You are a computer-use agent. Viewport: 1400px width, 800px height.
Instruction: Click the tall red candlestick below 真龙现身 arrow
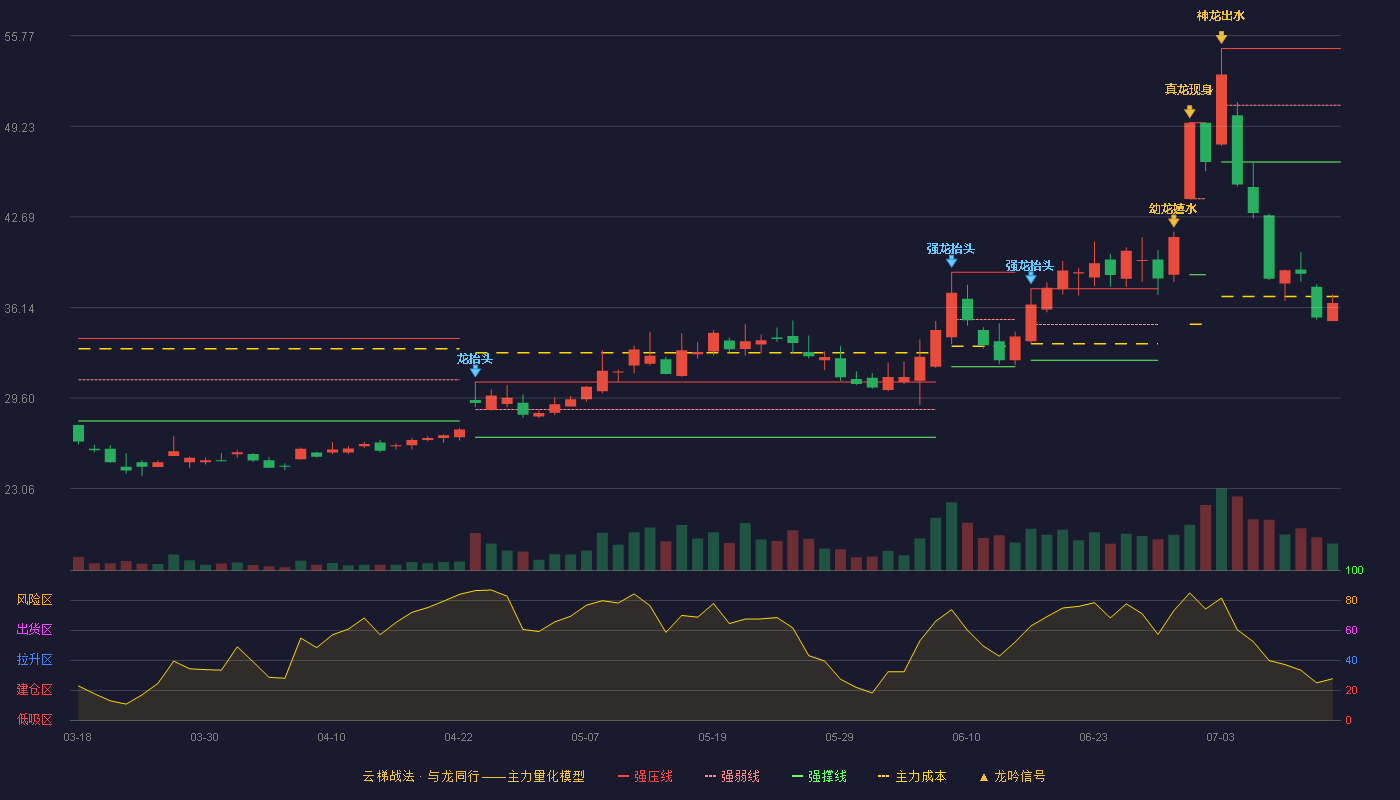point(1189,160)
